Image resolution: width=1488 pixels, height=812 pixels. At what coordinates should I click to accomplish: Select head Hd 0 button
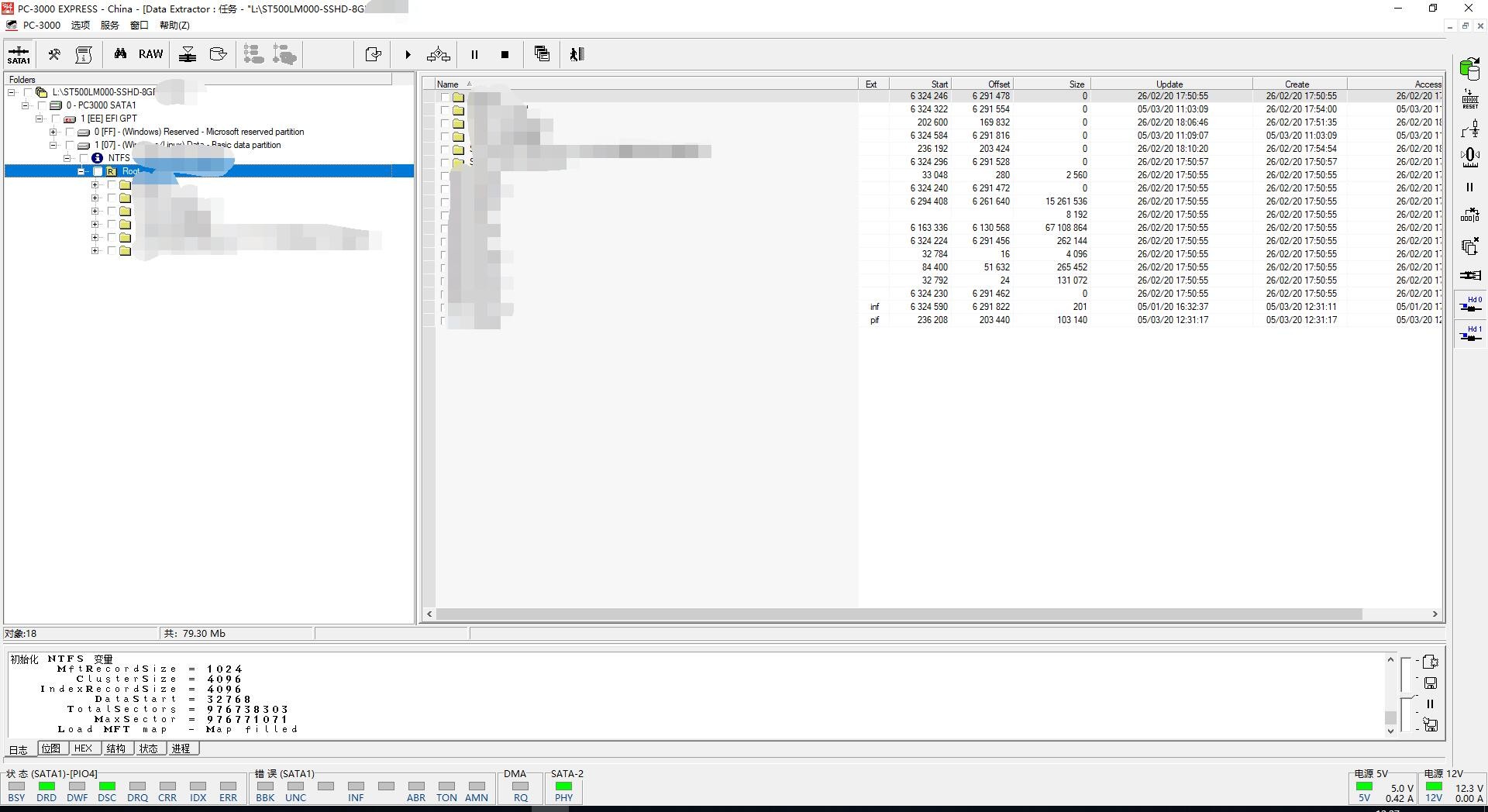[1470, 304]
